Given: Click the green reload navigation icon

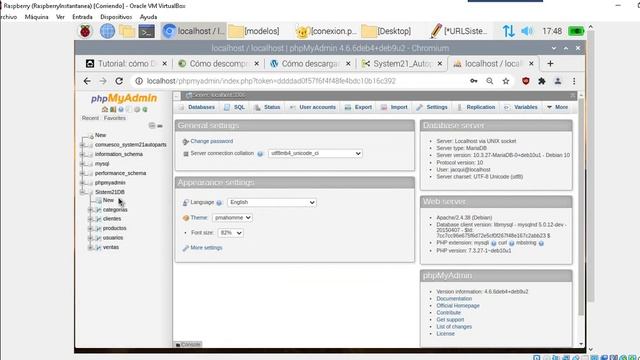Looking at the screenshot, I should (x=145, y=109).
